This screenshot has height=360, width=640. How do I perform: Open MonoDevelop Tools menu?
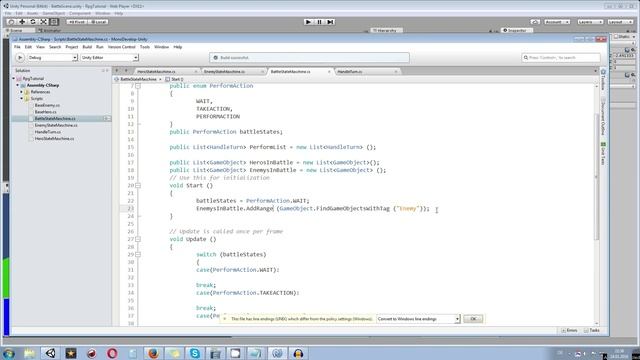click(144, 47)
